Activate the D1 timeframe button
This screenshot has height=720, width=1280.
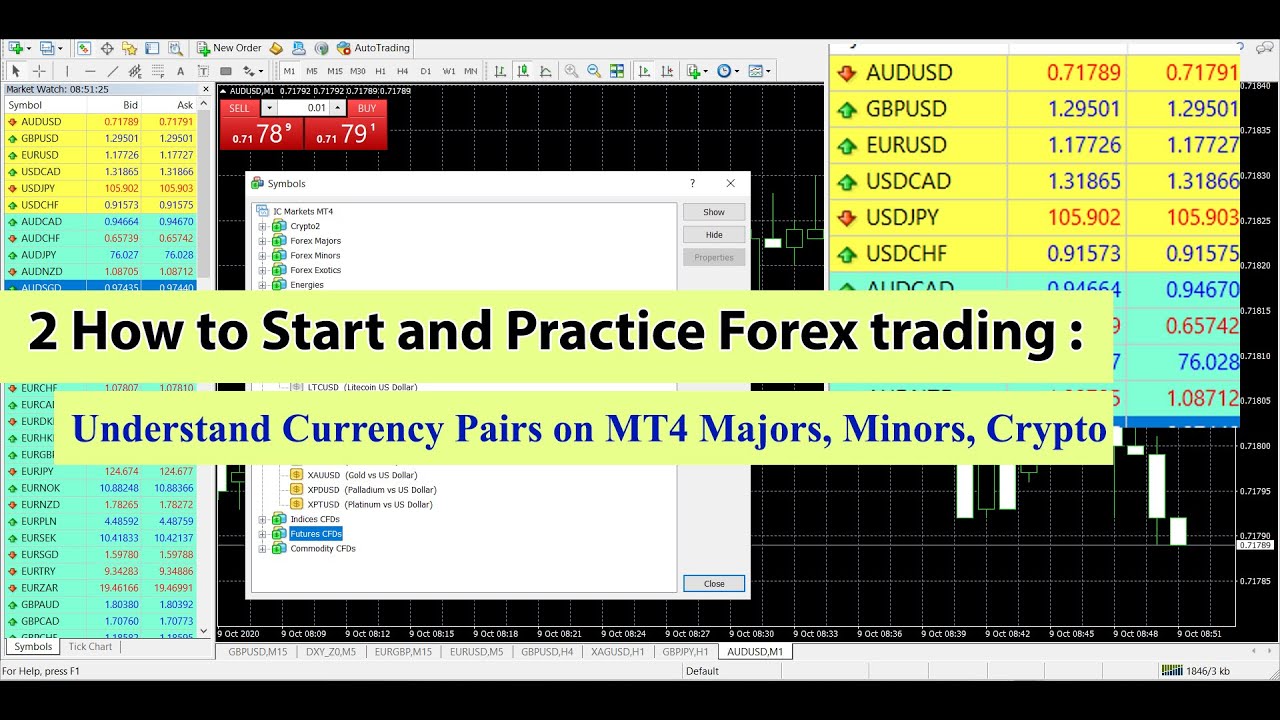tap(426, 71)
